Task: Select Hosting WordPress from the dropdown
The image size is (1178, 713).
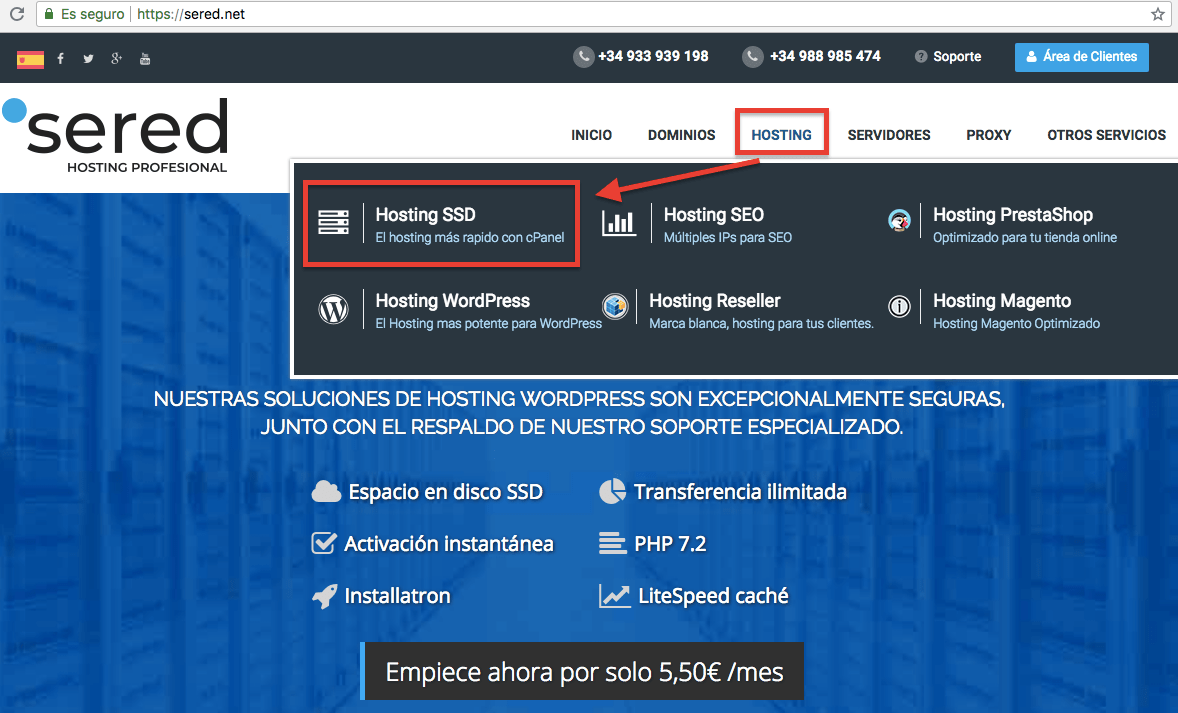Action: point(452,301)
